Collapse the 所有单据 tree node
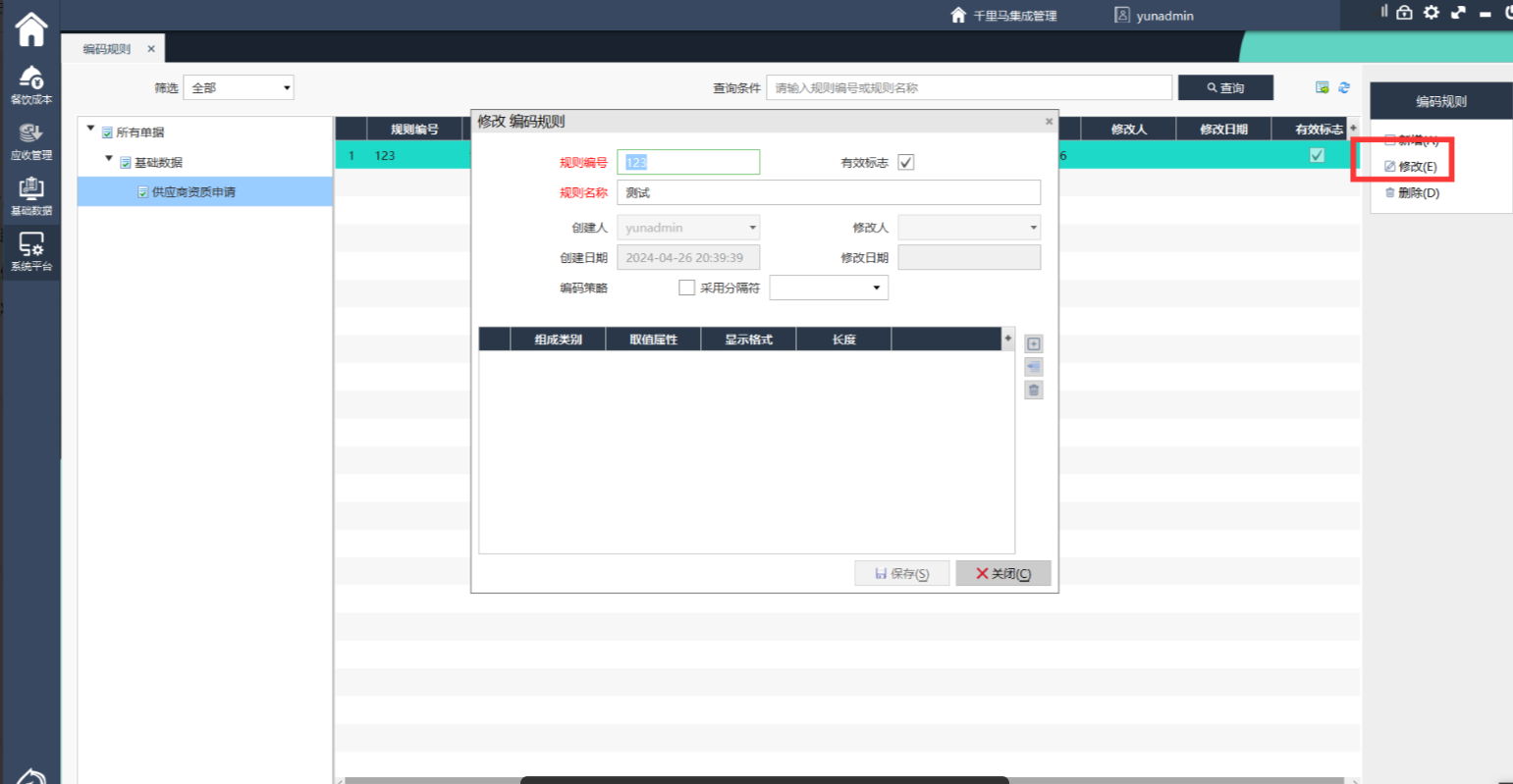 (x=91, y=129)
